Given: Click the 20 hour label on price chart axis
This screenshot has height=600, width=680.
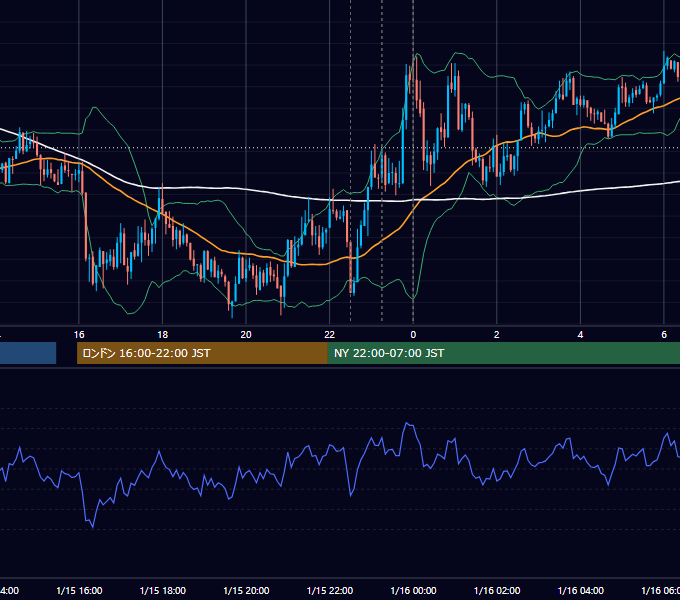Looking at the screenshot, I should (246, 334).
